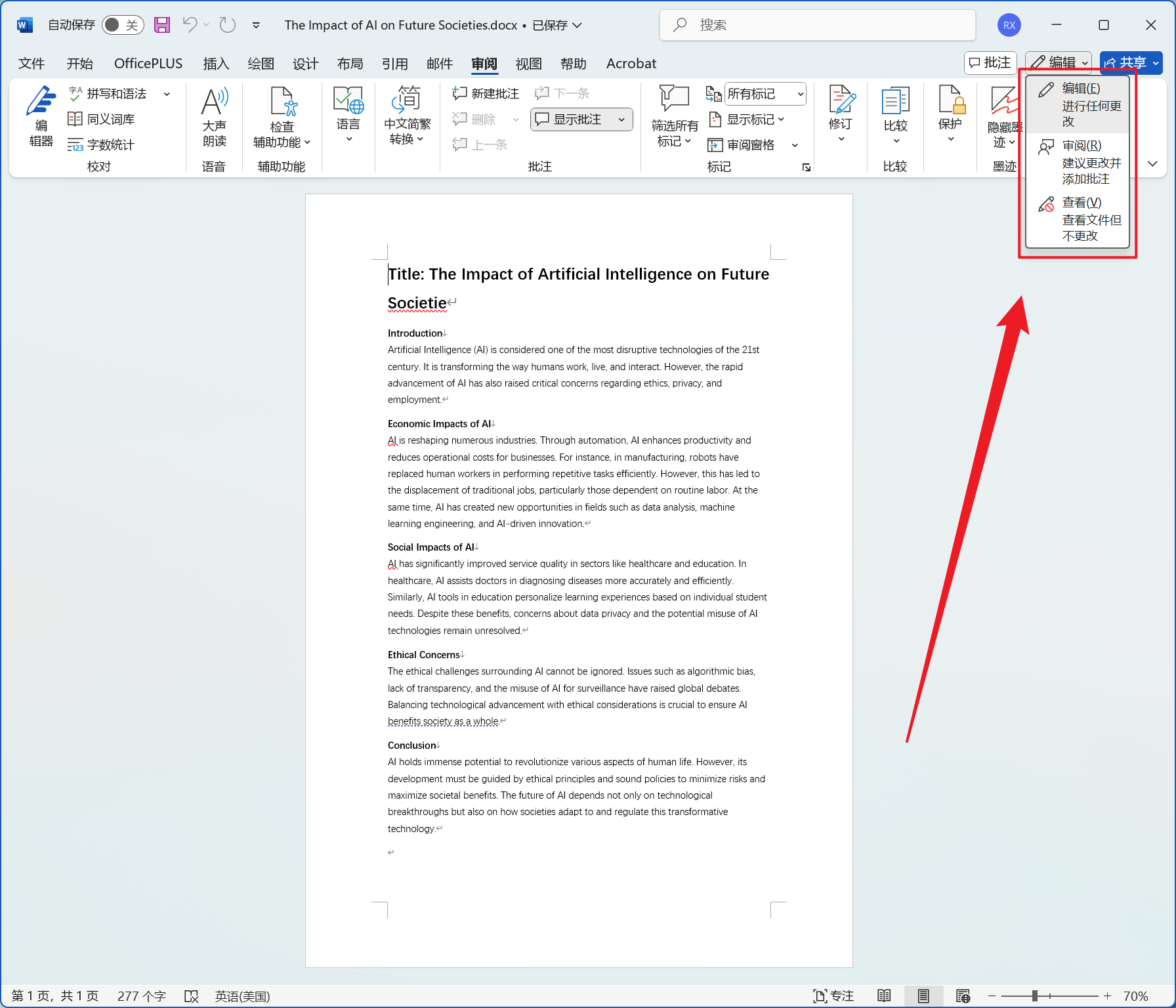The width and height of the screenshot is (1176, 1008).
Task: Switch to Focus mode in status bar
Action: [x=833, y=996]
